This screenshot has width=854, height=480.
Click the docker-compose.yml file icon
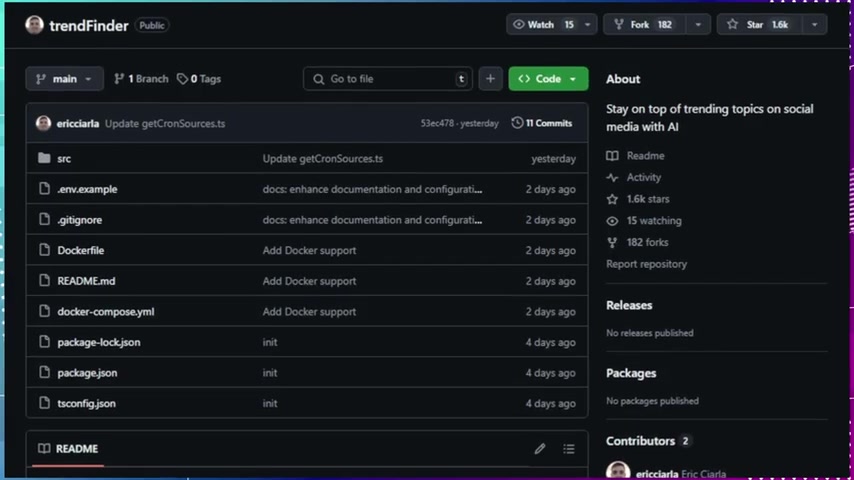tap(44, 311)
